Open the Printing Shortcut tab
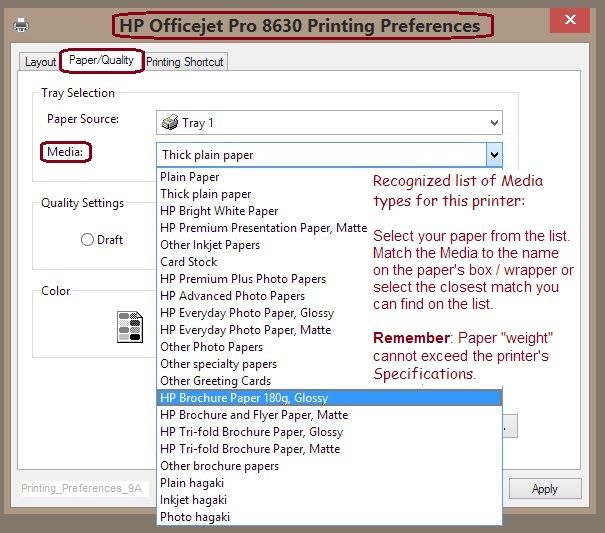The height and width of the screenshot is (533, 605). pyautogui.click(x=185, y=62)
